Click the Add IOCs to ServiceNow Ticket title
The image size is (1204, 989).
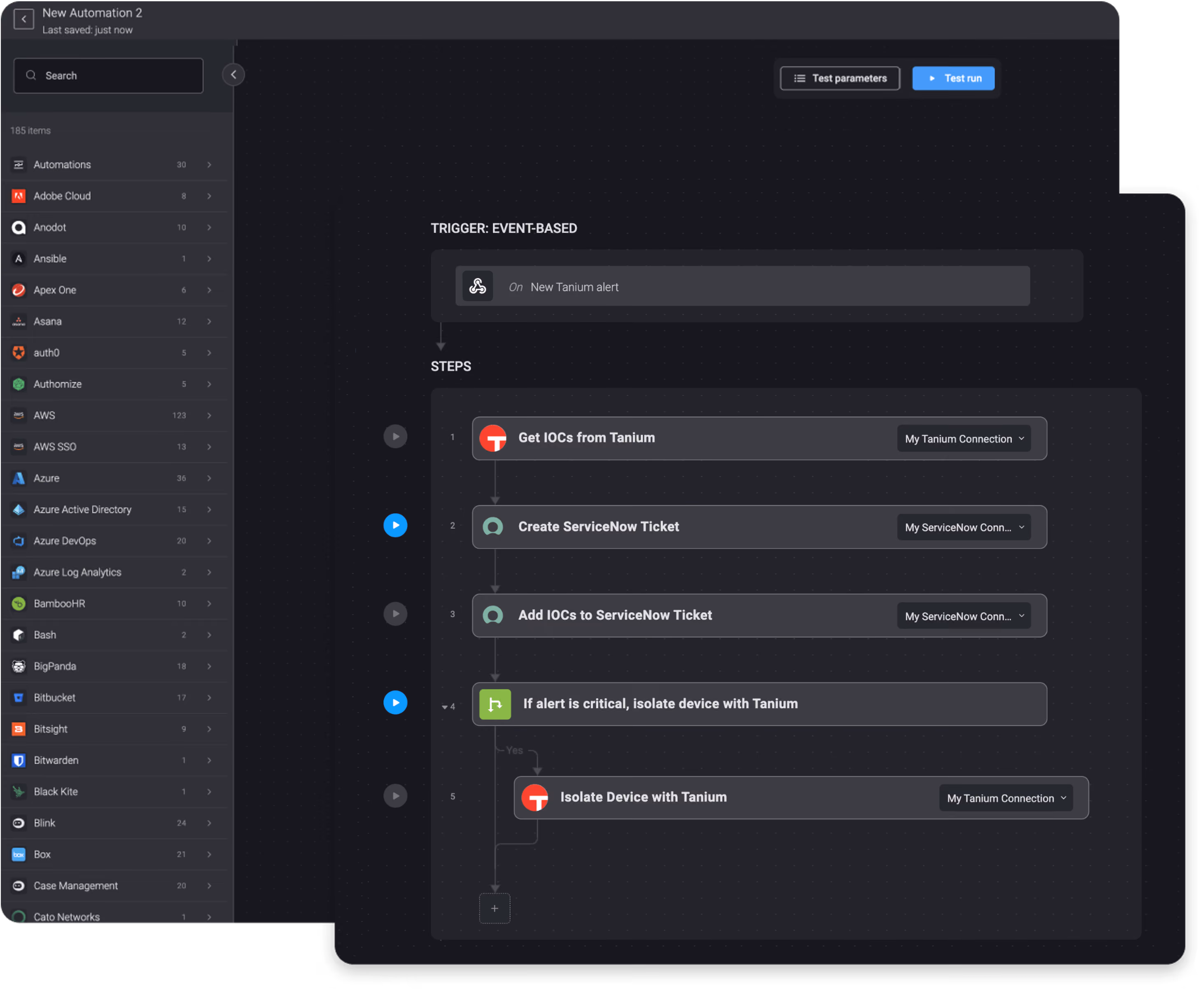[615, 615]
